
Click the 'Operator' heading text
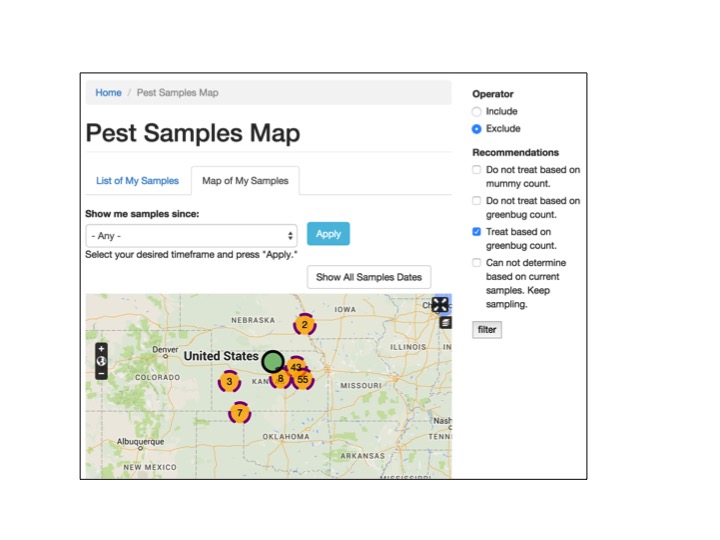pos(493,94)
